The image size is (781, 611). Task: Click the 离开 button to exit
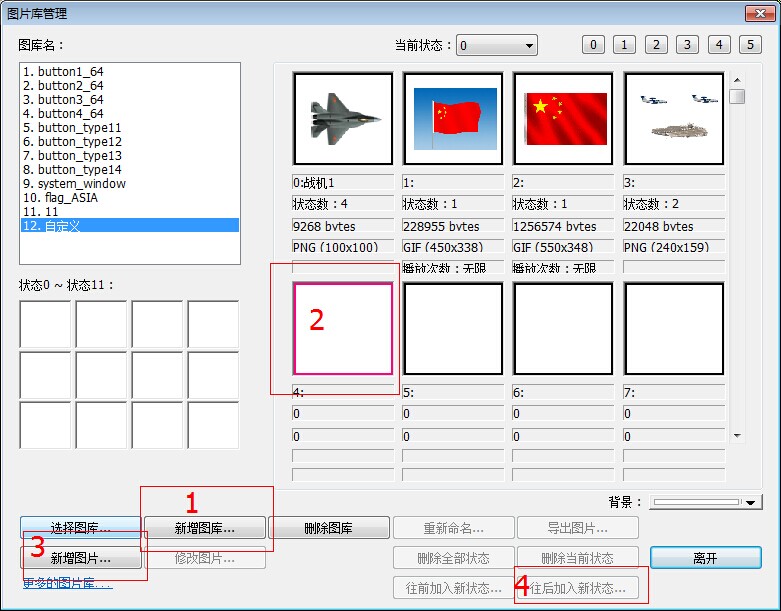point(705,558)
